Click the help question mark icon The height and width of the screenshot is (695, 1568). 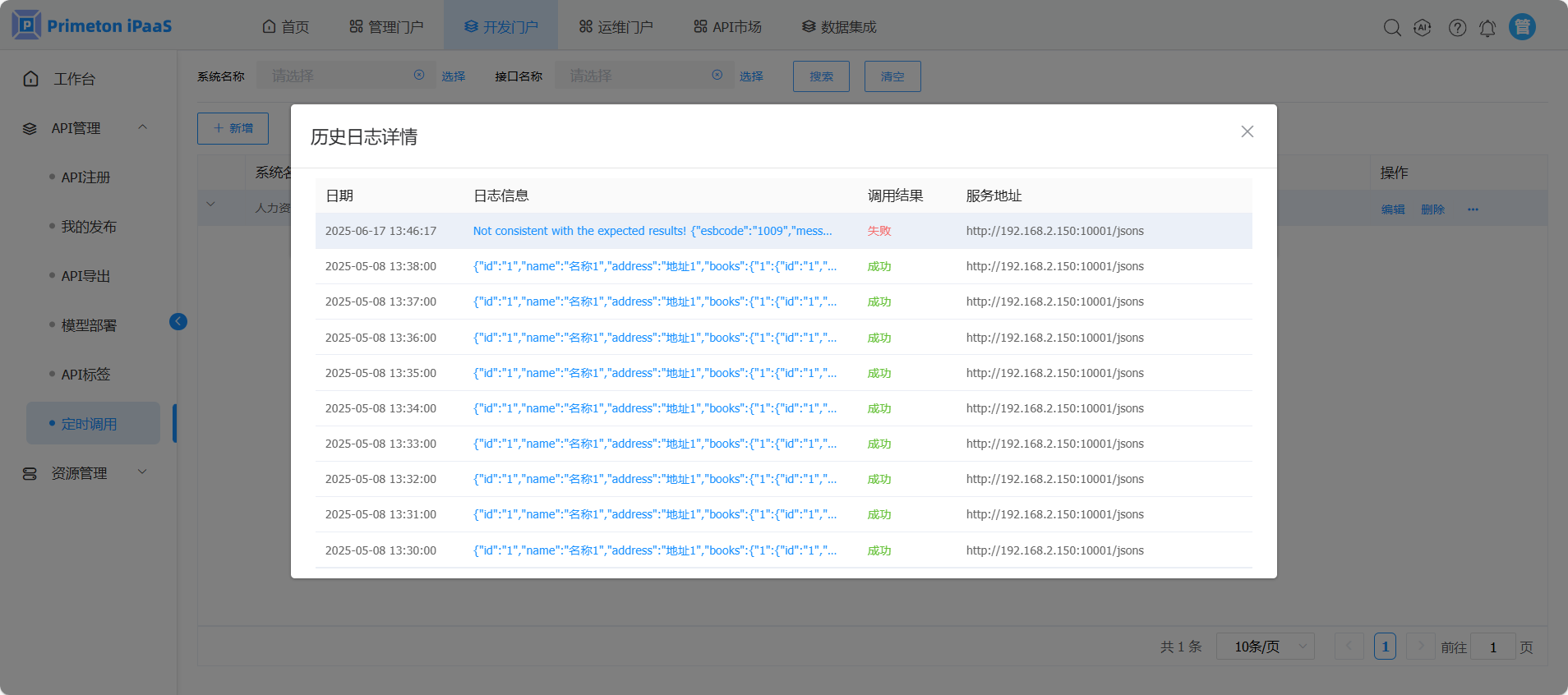pos(1457,27)
